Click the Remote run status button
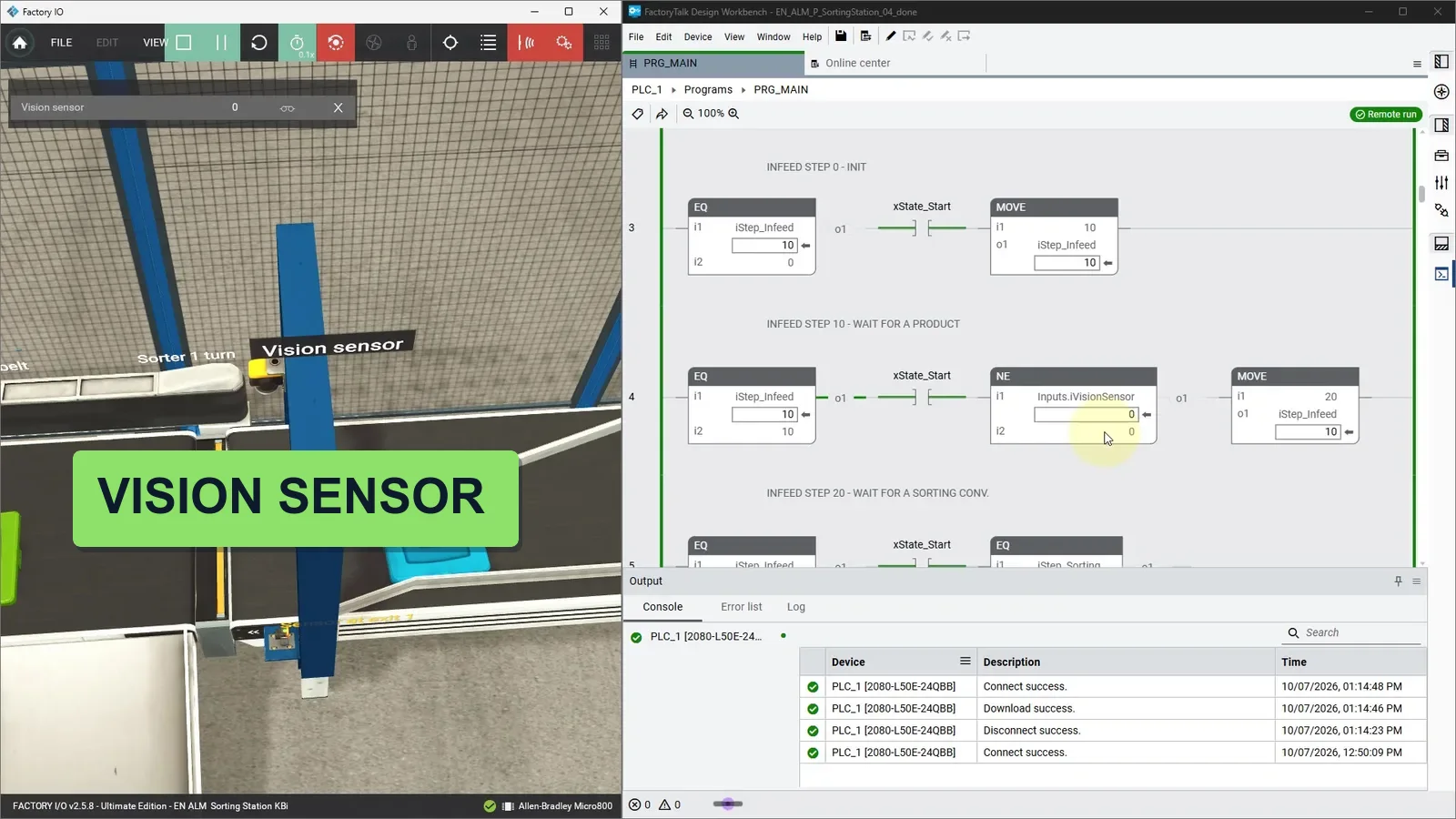The image size is (1456, 819). click(x=1386, y=115)
